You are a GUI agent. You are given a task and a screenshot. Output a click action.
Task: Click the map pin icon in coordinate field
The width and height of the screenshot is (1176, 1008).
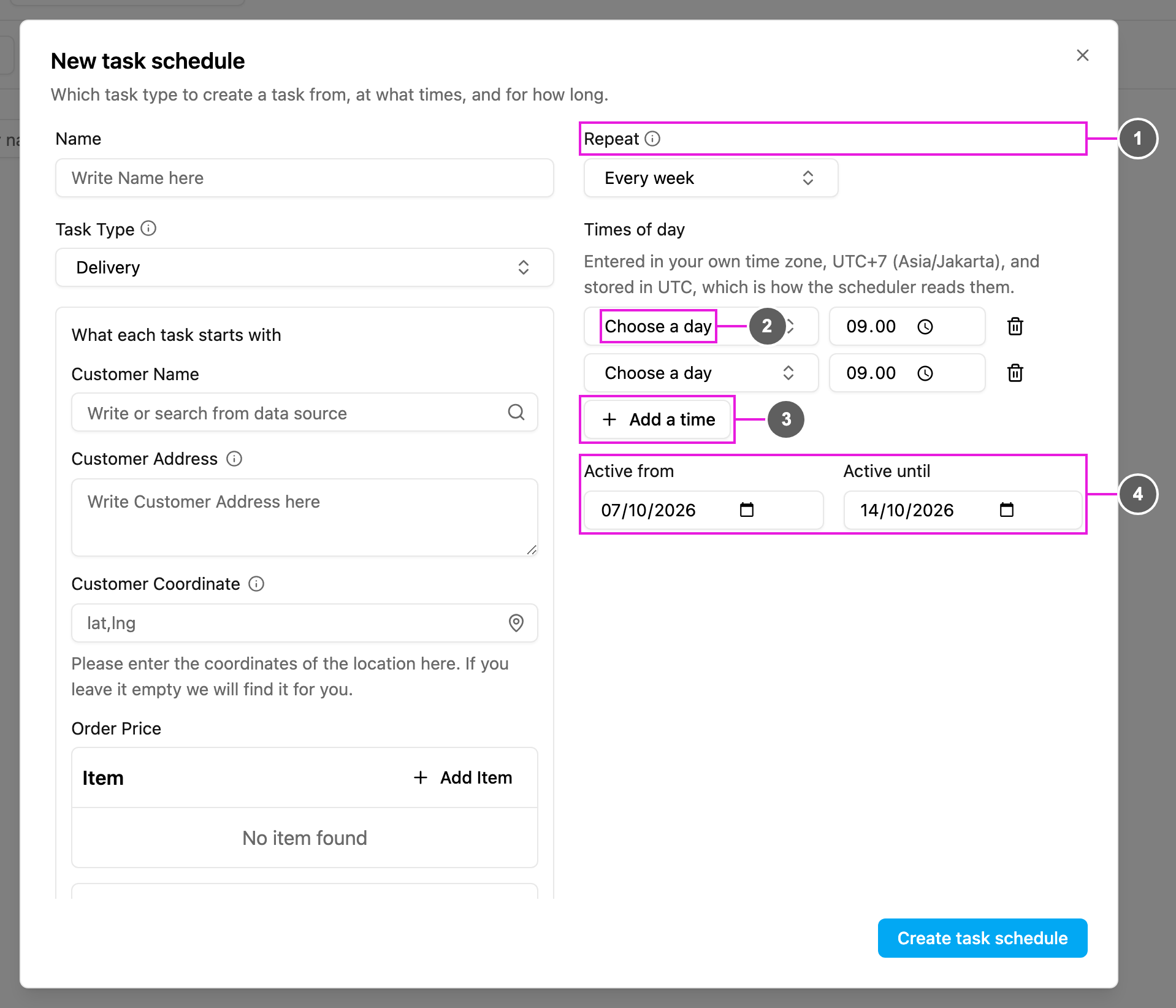click(516, 623)
